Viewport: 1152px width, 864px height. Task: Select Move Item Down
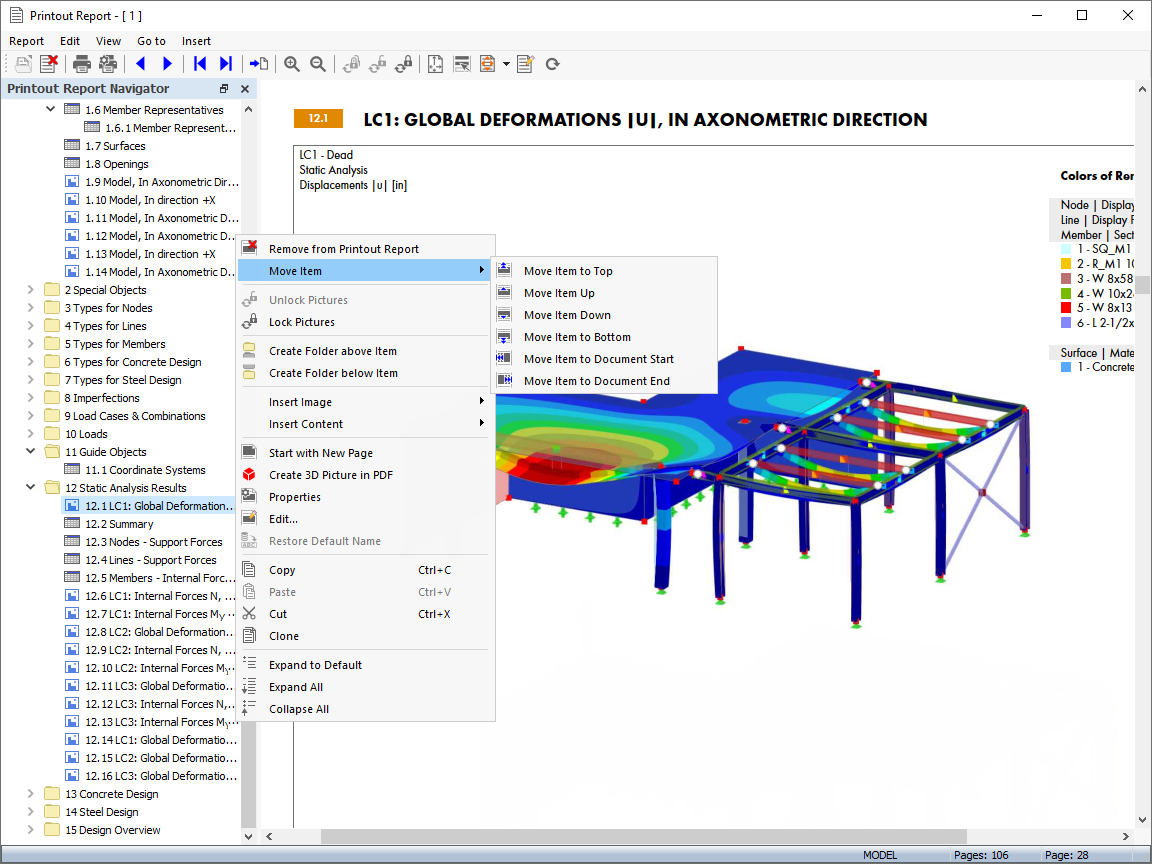tap(604, 315)
